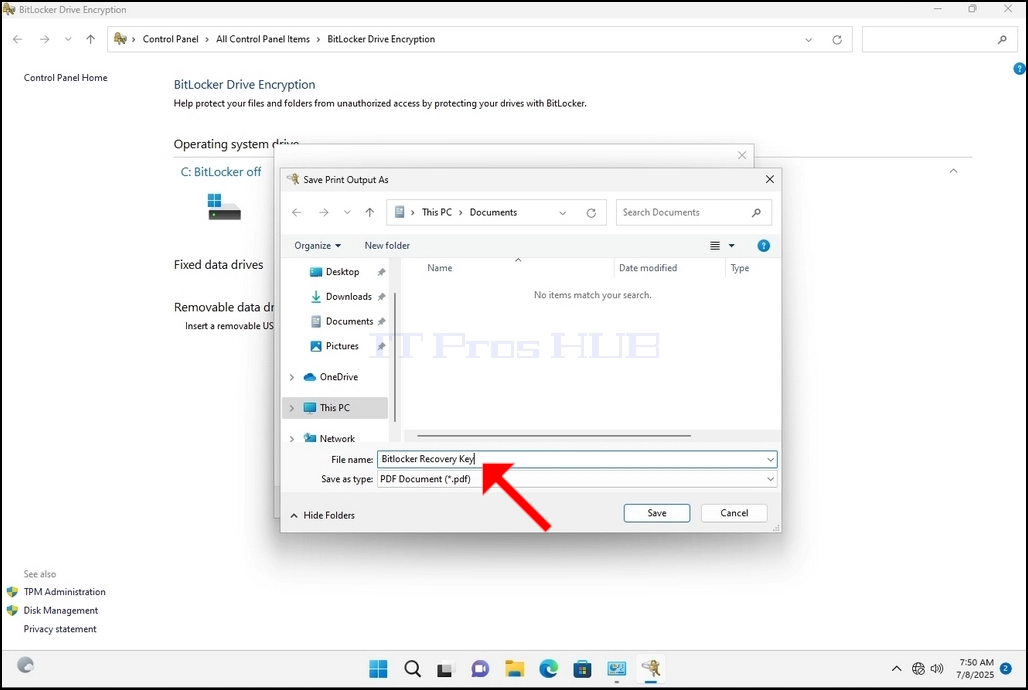Image resolution: width=1028 pixels, height=690 pixels.
Task: Open Control Panel Home link
Action: coord(66,77)
